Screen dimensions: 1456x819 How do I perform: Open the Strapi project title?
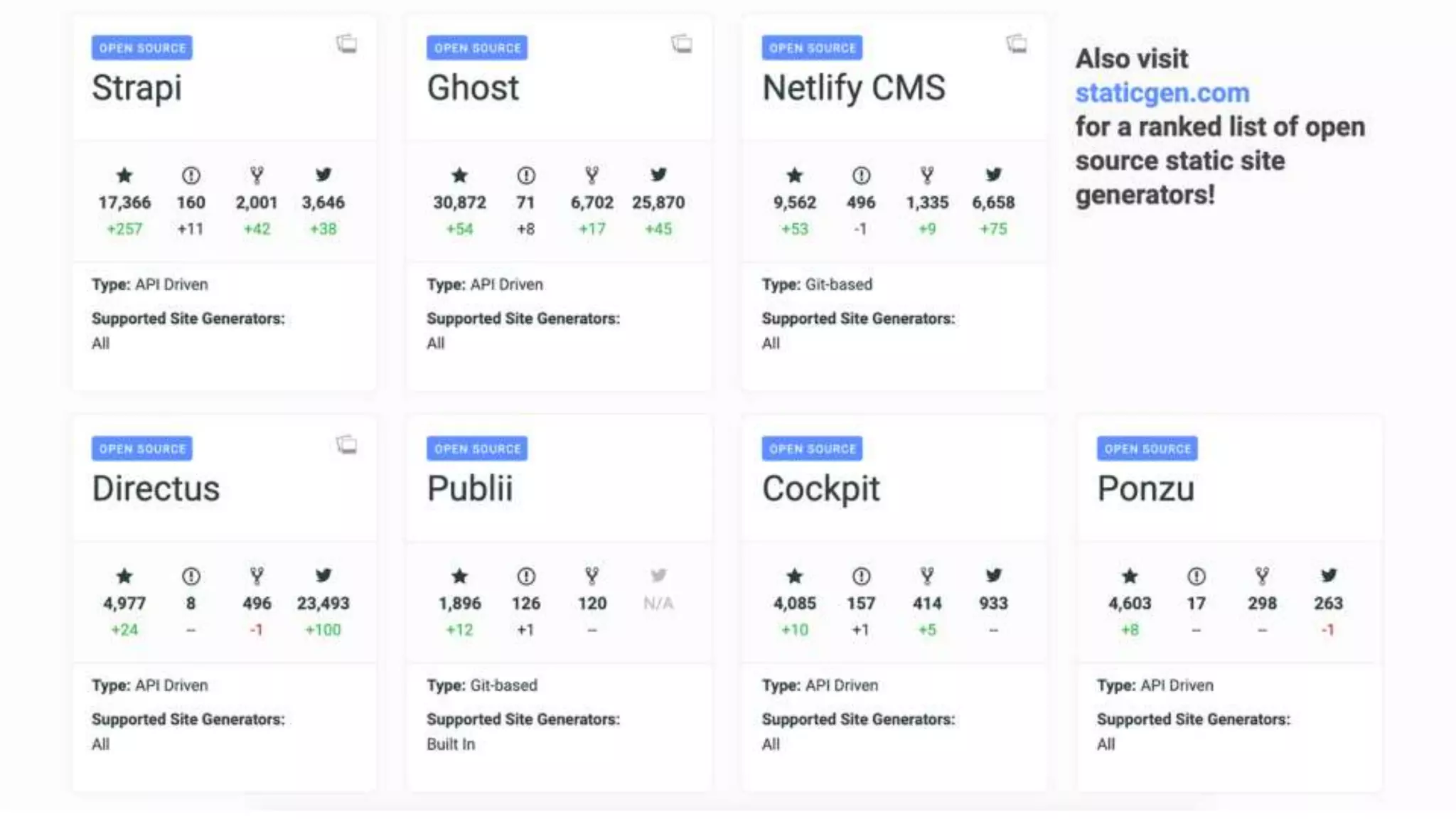(136, 88)
